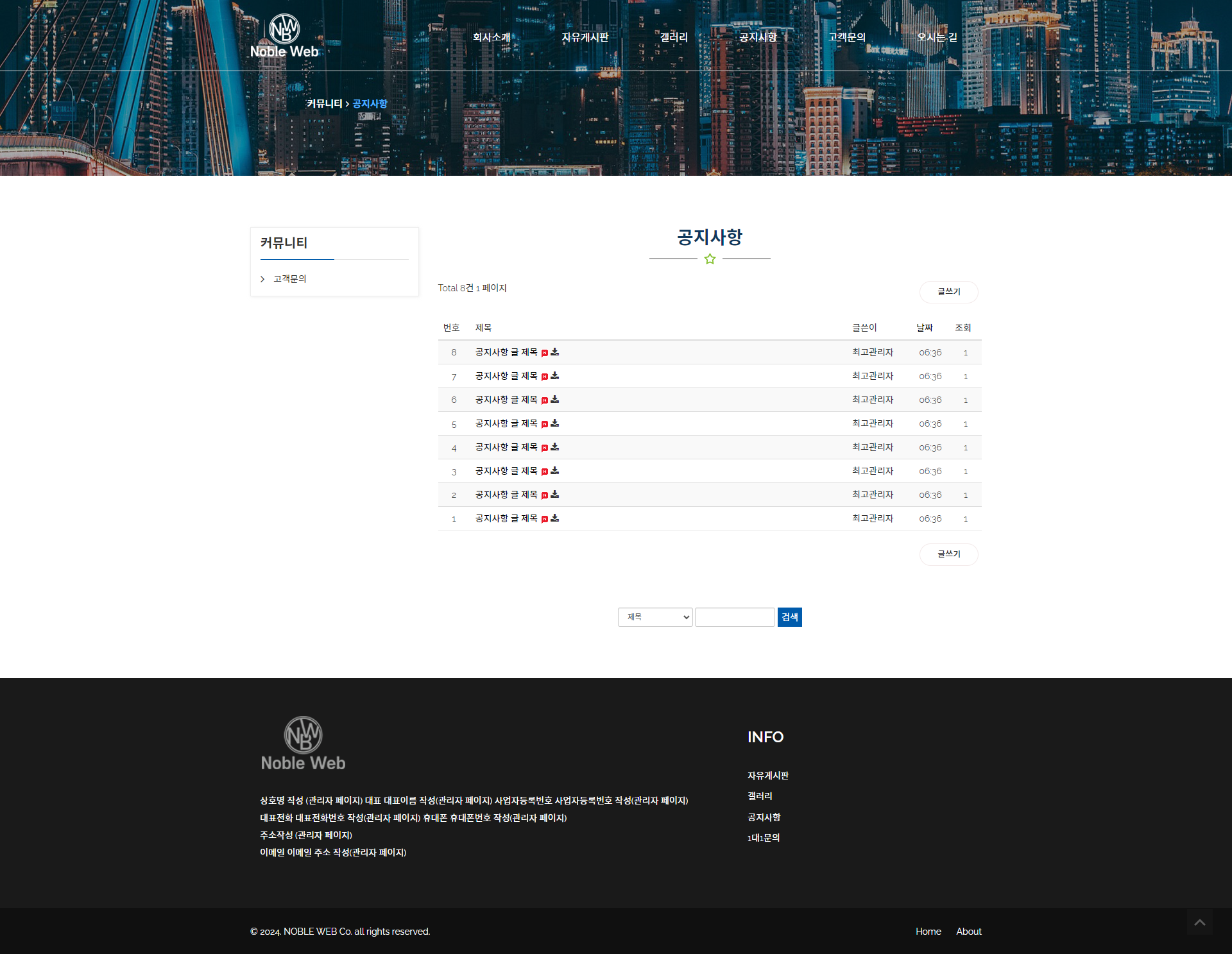Click the download icon on post 5
The image size is (1232, 954).
point(555,423)
